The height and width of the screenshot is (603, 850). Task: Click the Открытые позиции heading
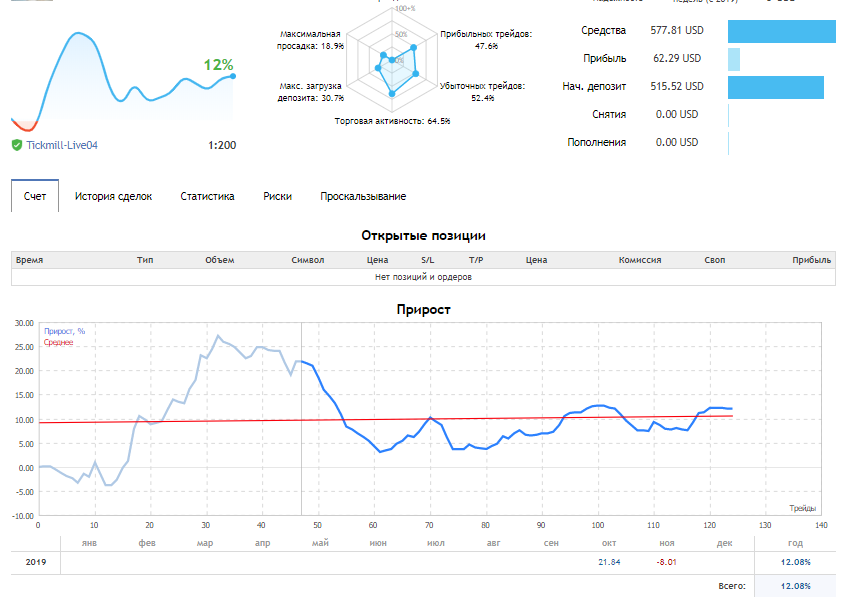[423, 235]
